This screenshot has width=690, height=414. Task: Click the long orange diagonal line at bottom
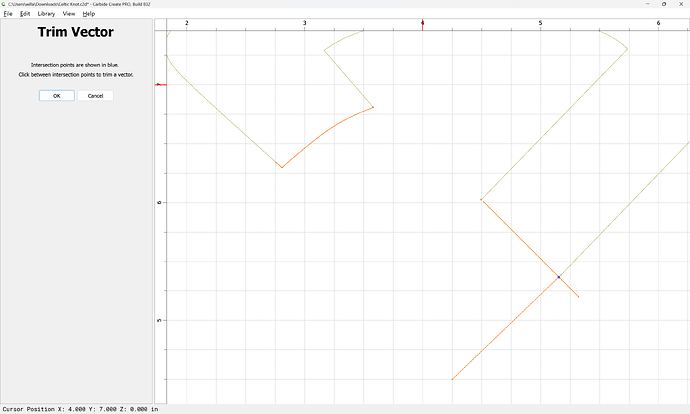[x=505, y=328]
